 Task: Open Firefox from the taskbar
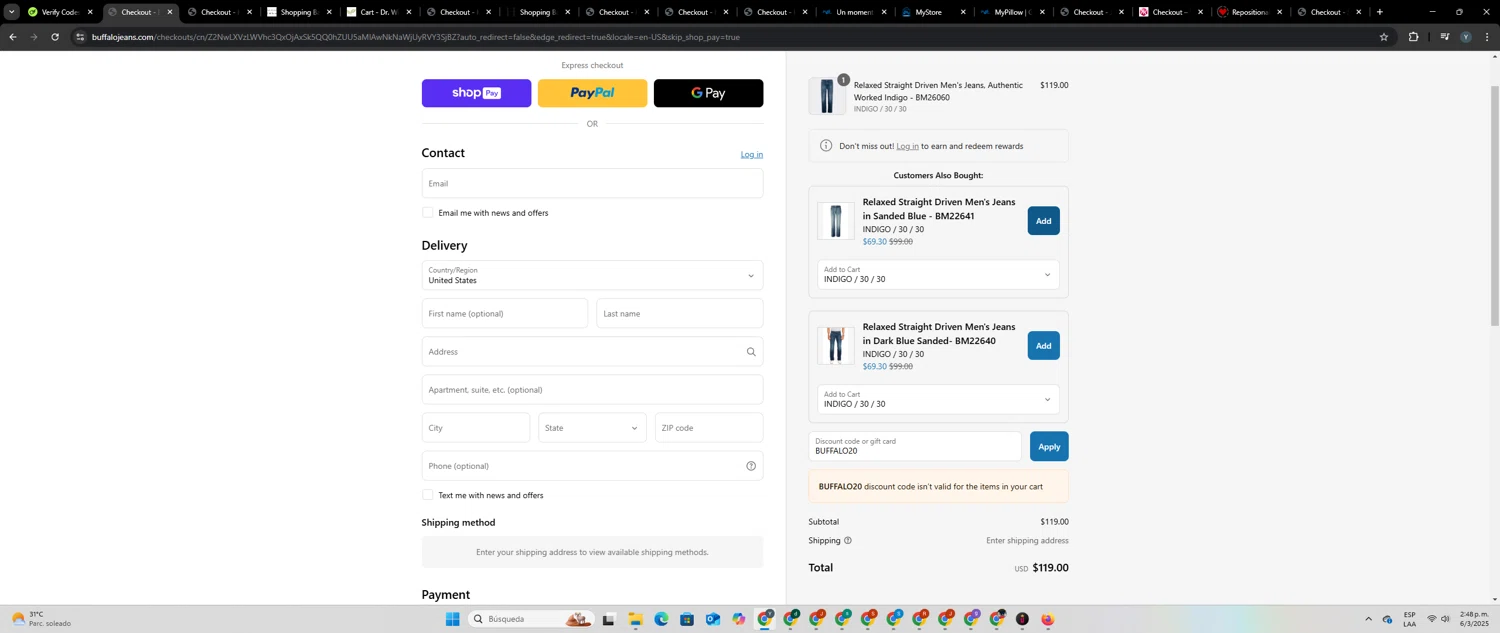(1048, 620)
